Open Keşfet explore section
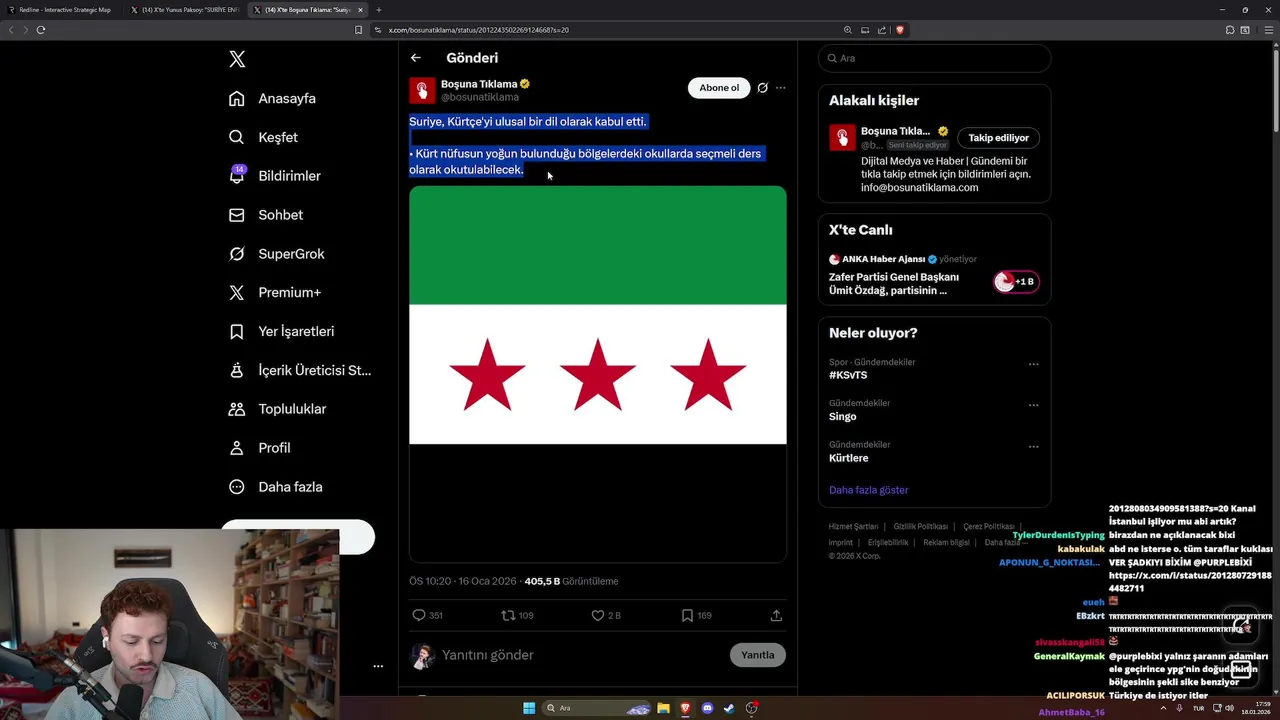This screenshot has height=720, width=1280. [x=263, y=137]
